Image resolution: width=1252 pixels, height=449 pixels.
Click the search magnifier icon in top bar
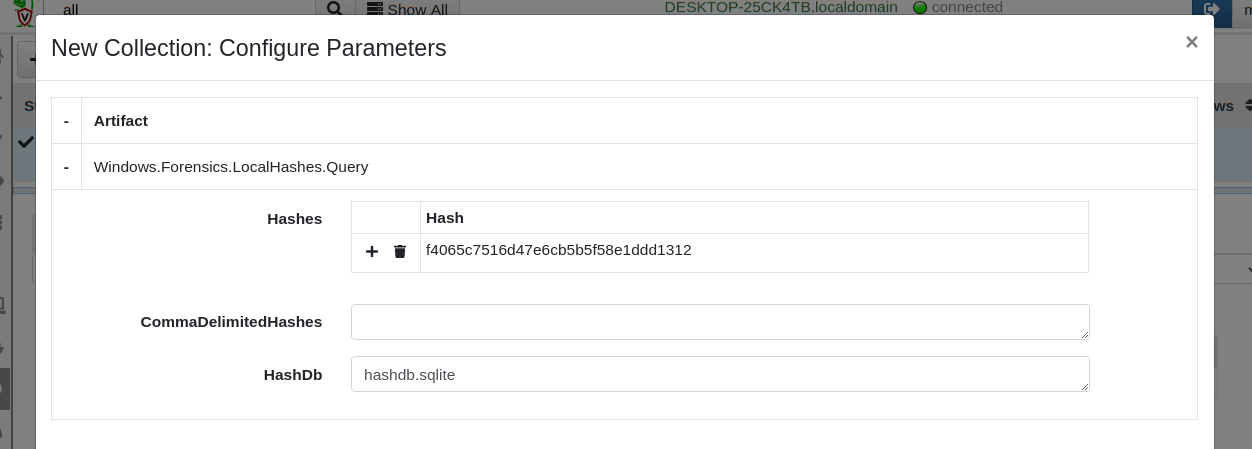coord(335,8)
